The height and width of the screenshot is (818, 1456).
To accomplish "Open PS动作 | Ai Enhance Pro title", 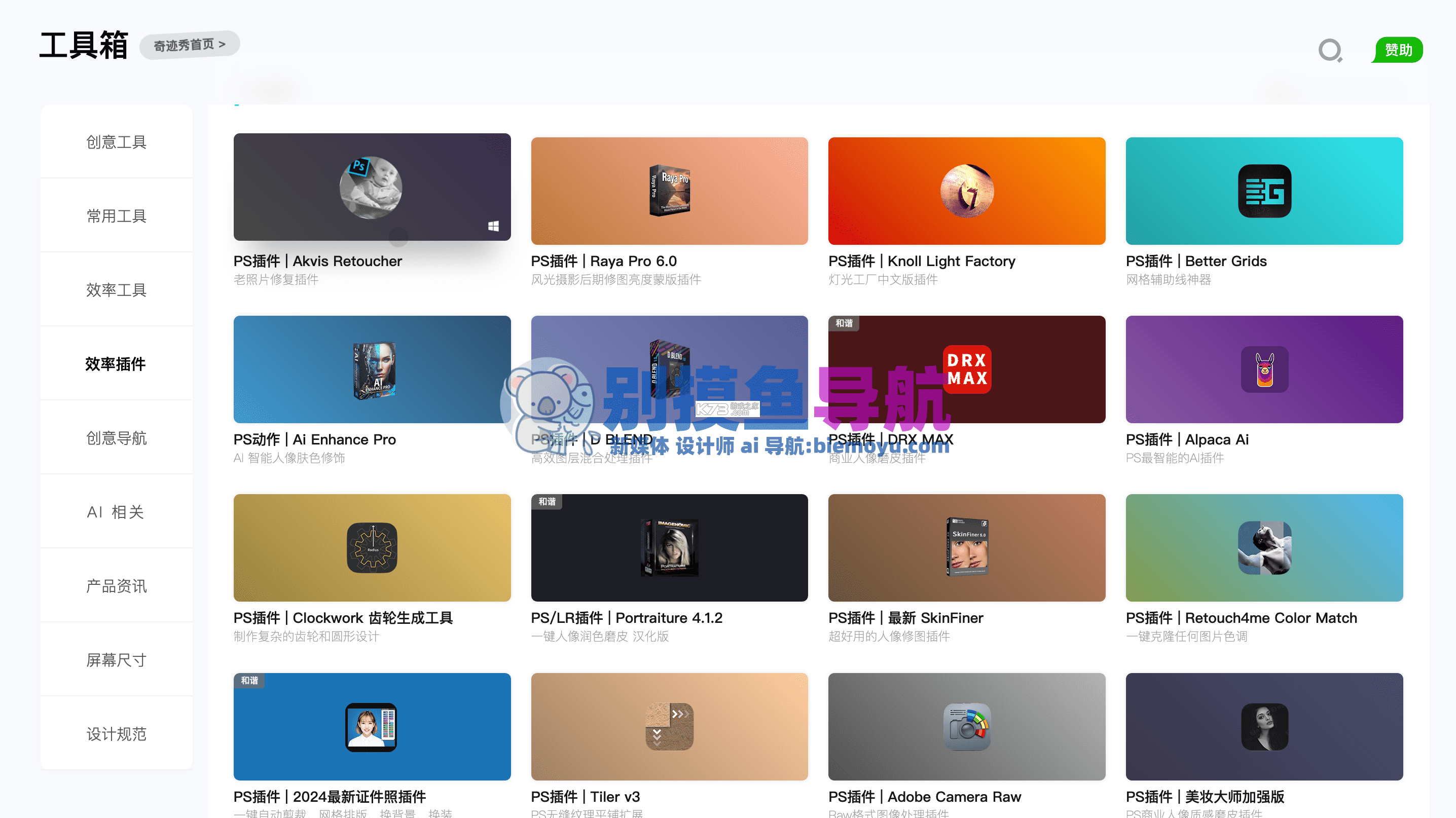I will (315, 439).
